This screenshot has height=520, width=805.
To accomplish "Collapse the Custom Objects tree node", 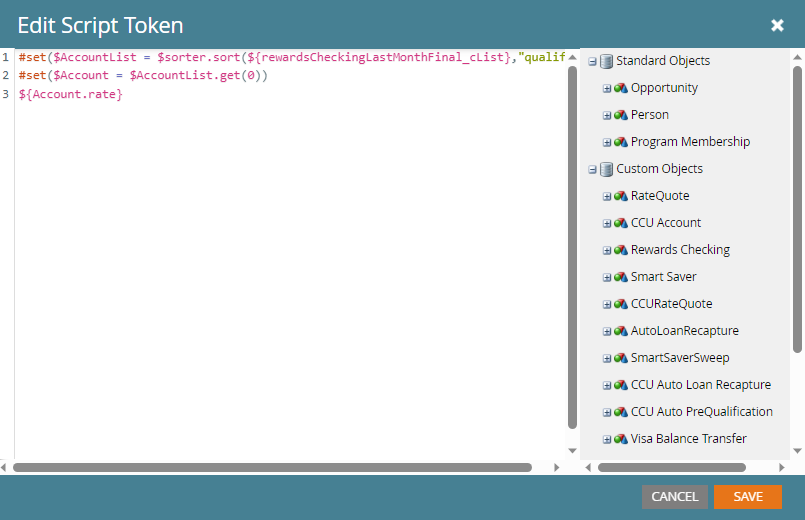I will pos(593,169).
